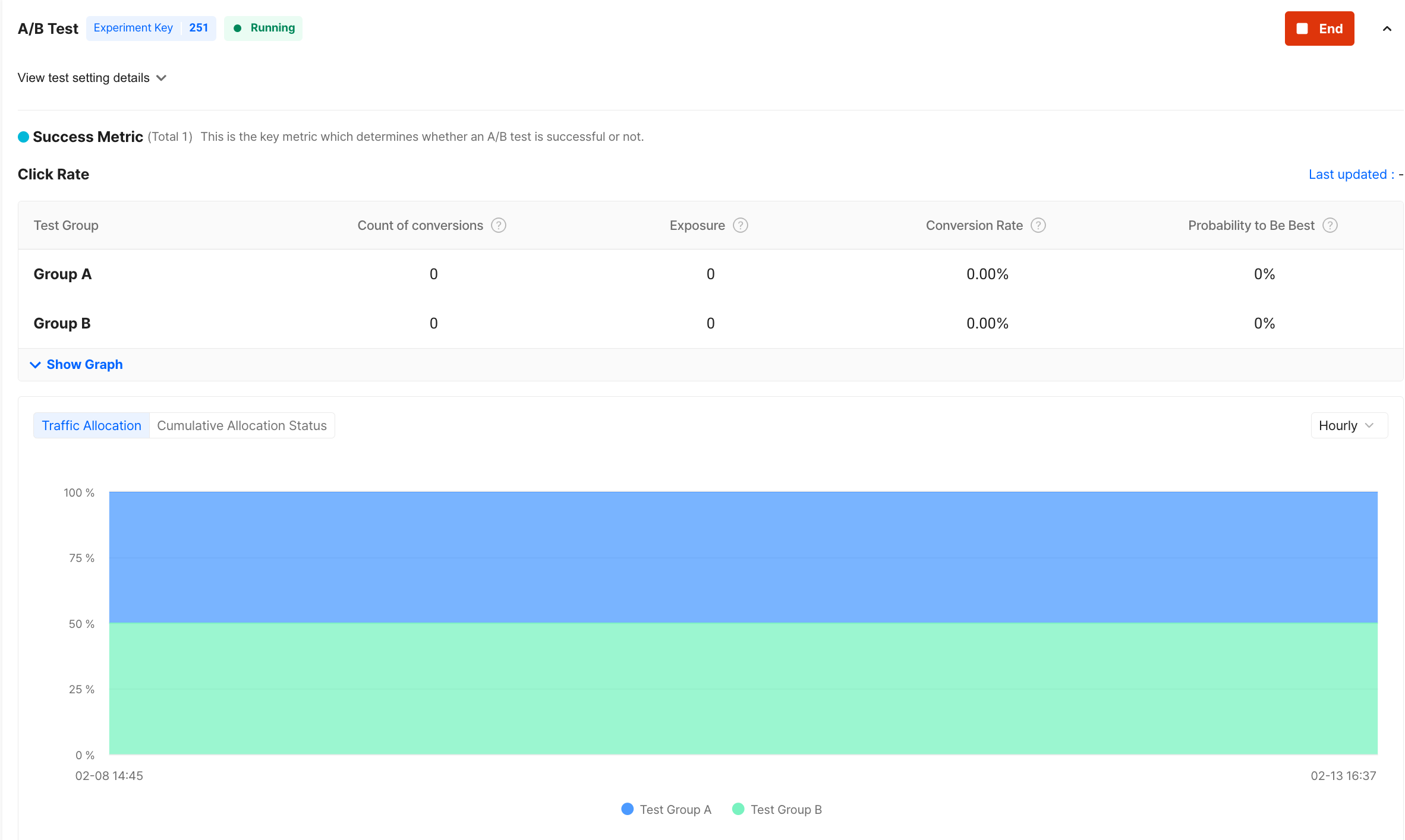Click the 02-08 14:45 axis label
This screenshot has width=1405, height=840.
(109, 775)
